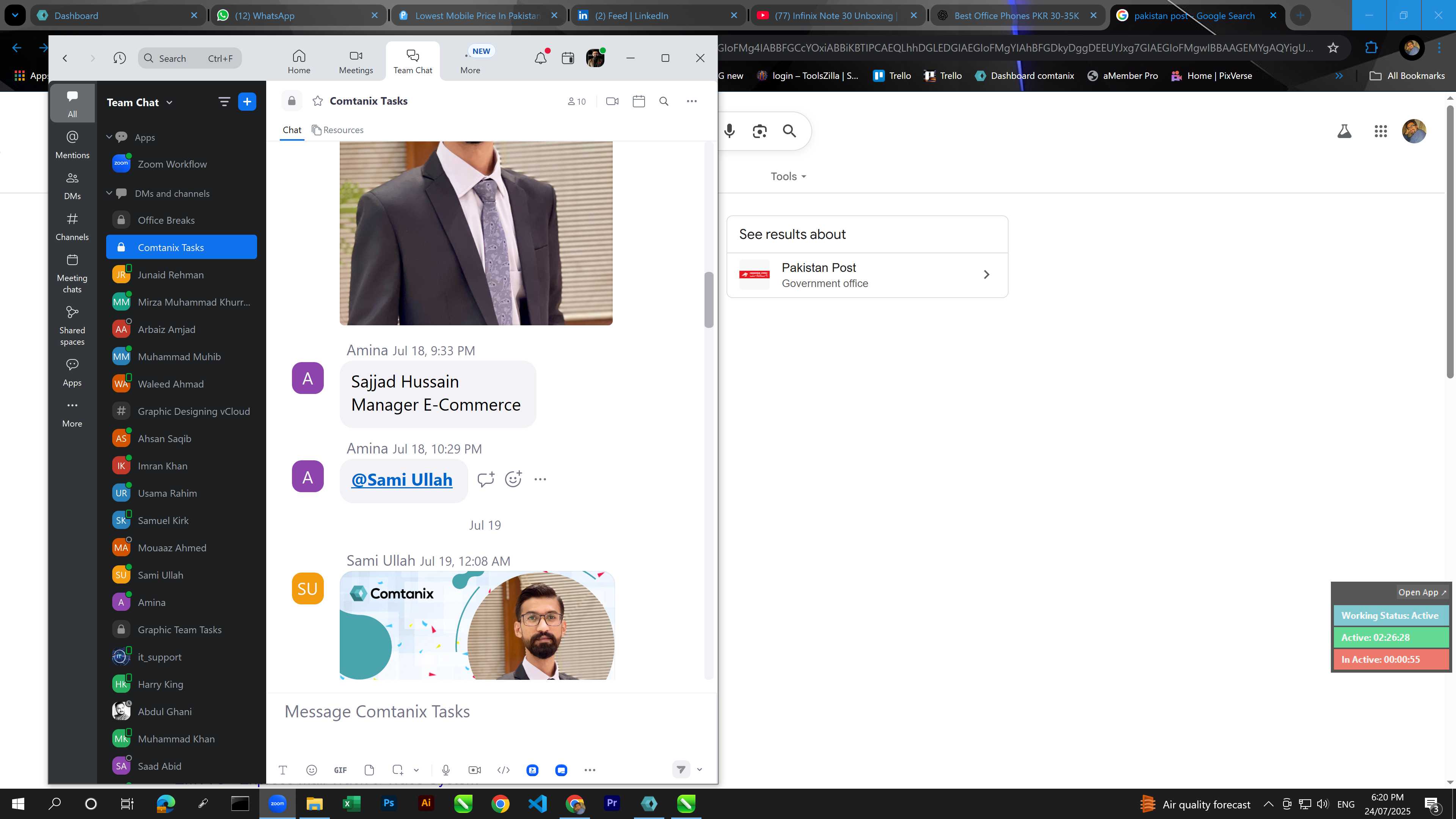This screenshot has width=1456, height=819.
Task: Open Shared spaces in Zoom sidebar
Action: pyautogui.click(x=72, y=326)
